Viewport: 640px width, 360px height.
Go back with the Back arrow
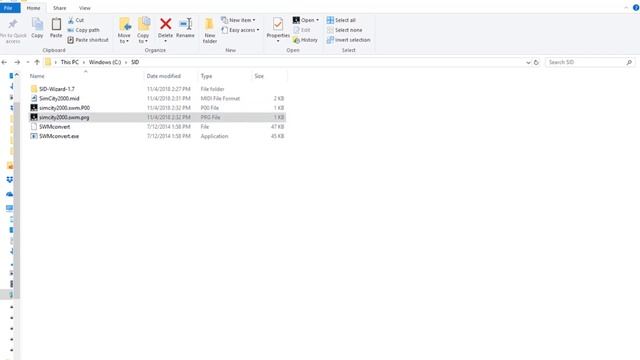coord(4,62)
